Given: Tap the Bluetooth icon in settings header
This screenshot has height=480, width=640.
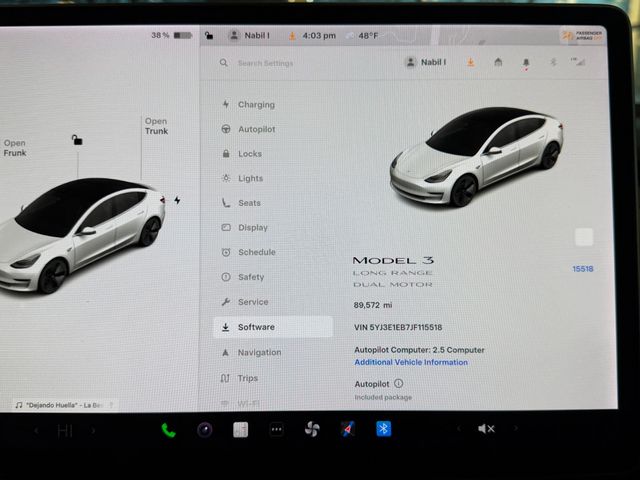Looking at the screenshot, I should [553, 62].
